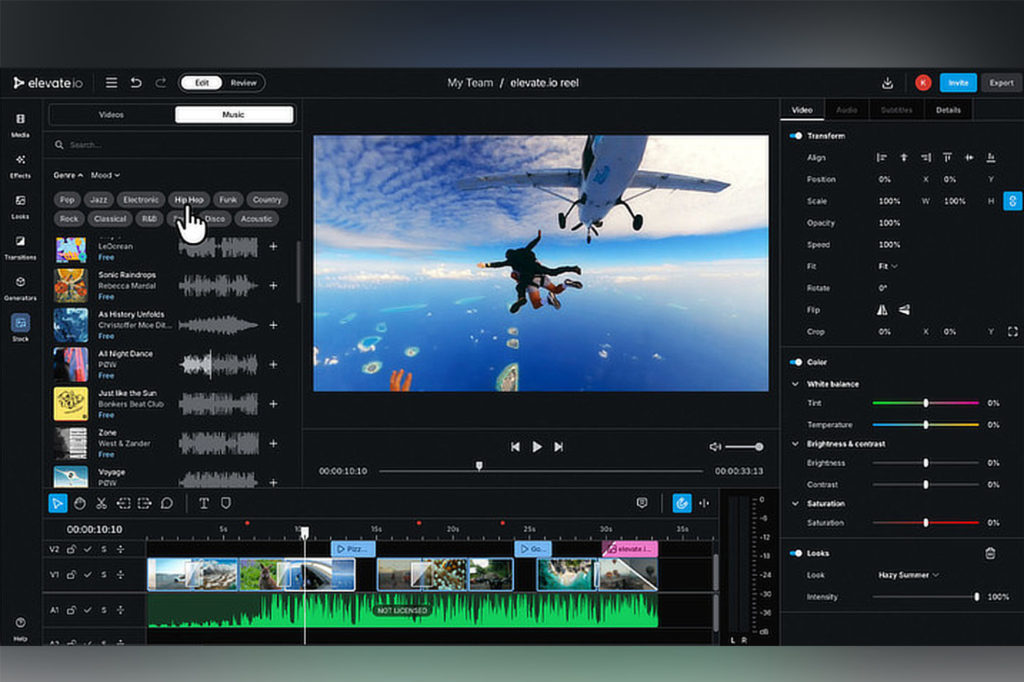Select the scissors cut tool

coord(101,503)
